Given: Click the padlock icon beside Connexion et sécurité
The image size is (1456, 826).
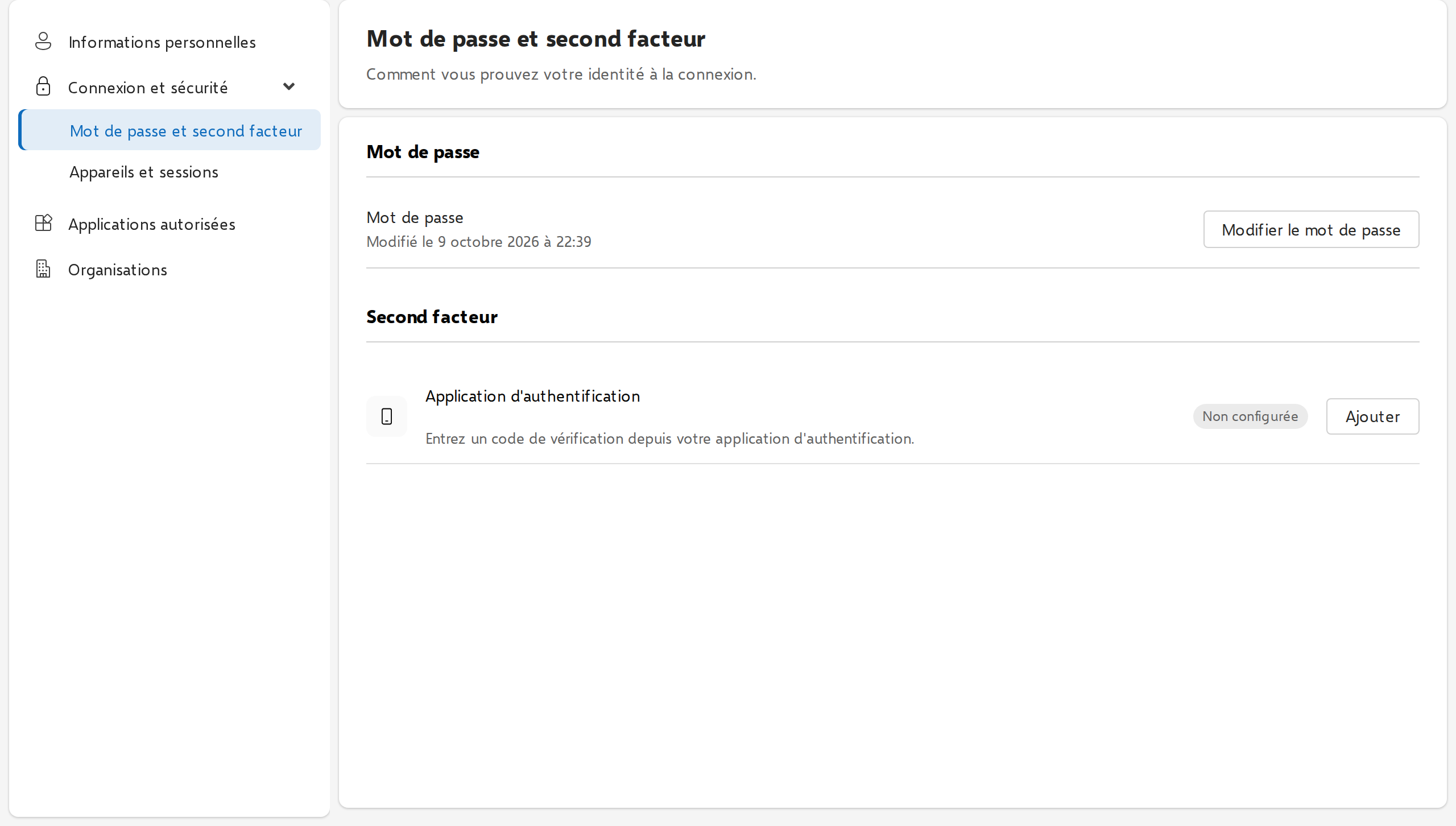Looking at the screenshot, I should (x=43, y=86).
